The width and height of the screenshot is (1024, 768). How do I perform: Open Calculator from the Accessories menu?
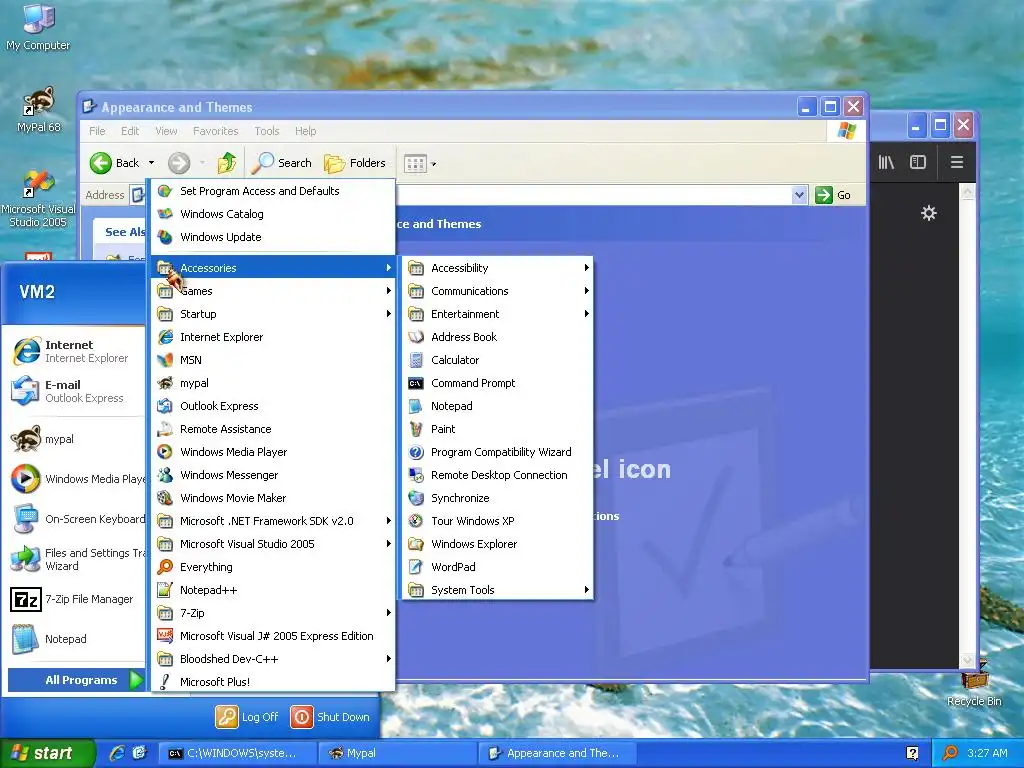pos(497,360)
